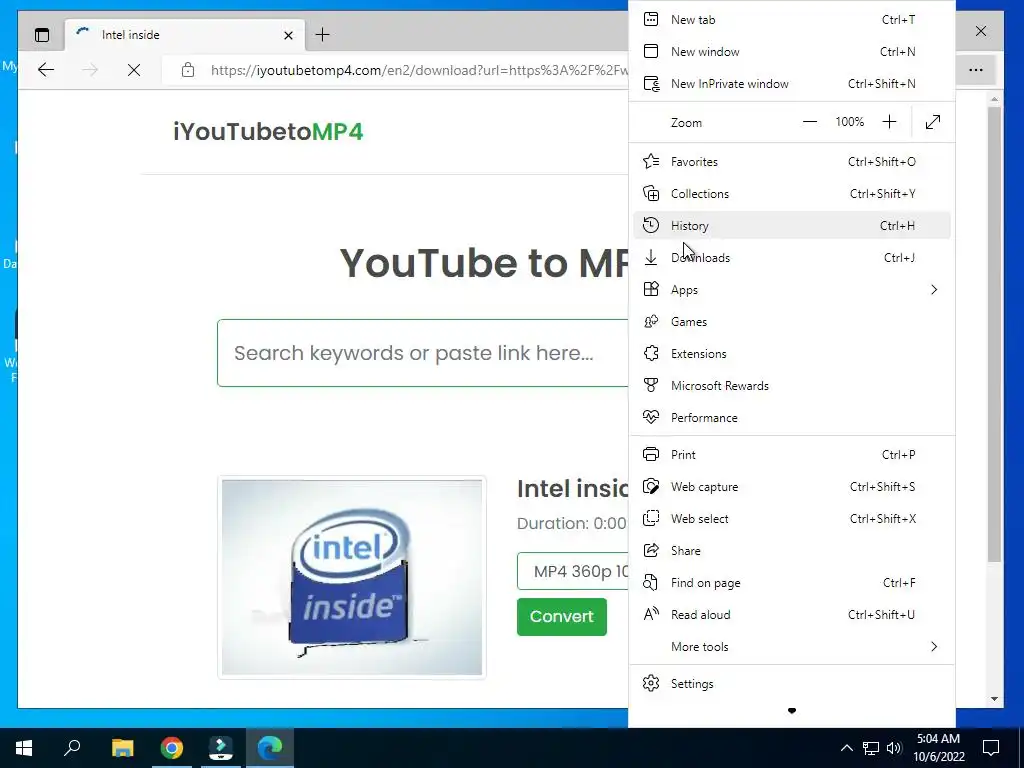Open the notification center icon
Viewport: 1024px width, 768px height.
coord(991,748)
